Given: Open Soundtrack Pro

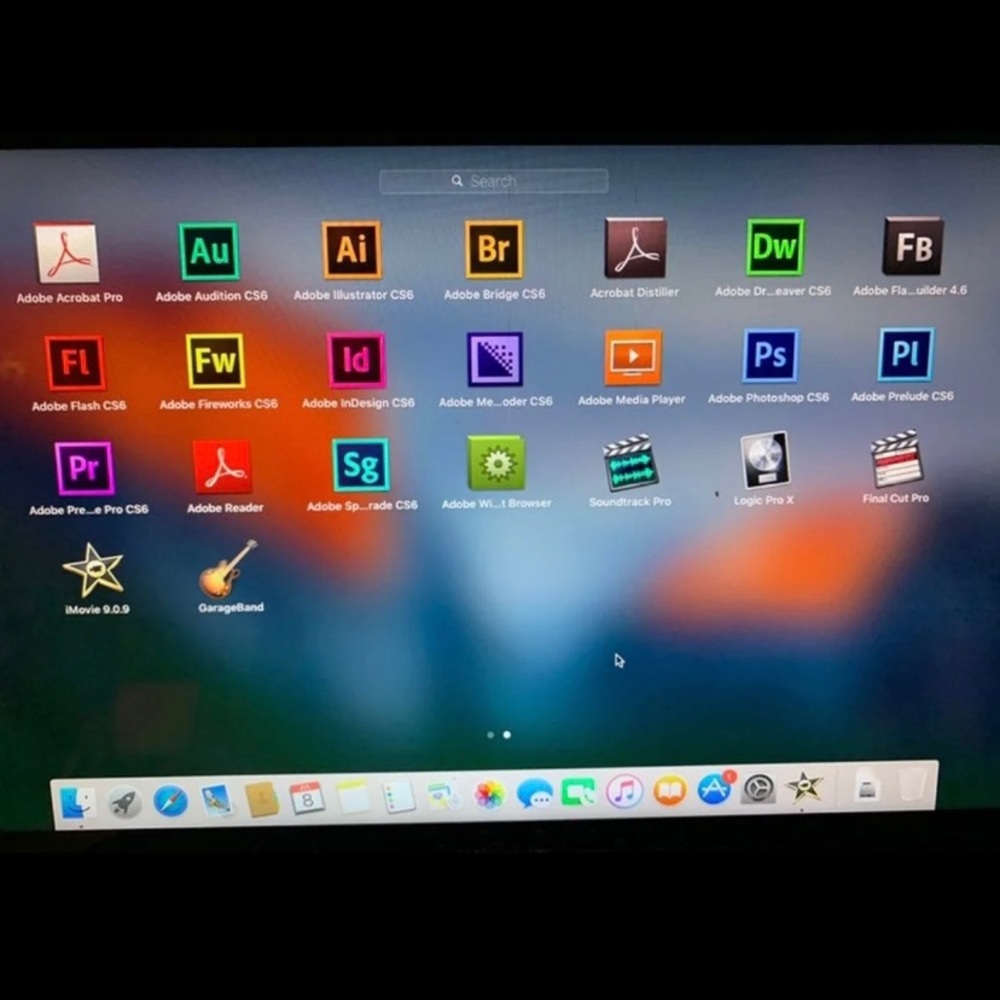Looking at the screenshot, I should [630, 463].
